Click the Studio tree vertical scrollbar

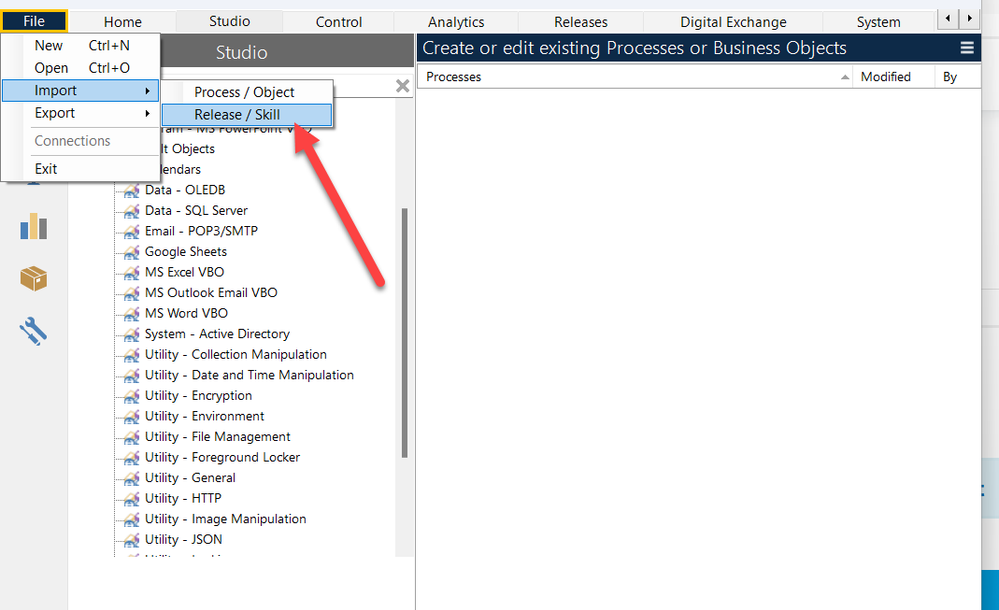click(x=405, y=330)
